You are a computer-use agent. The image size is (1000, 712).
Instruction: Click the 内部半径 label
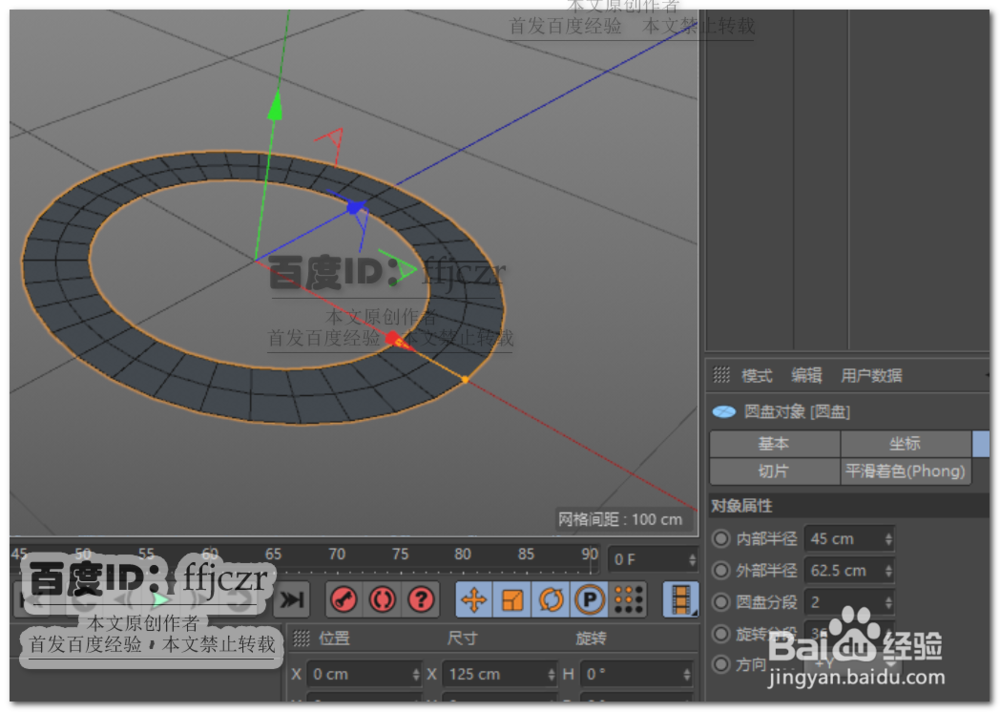tap(766, 539)
